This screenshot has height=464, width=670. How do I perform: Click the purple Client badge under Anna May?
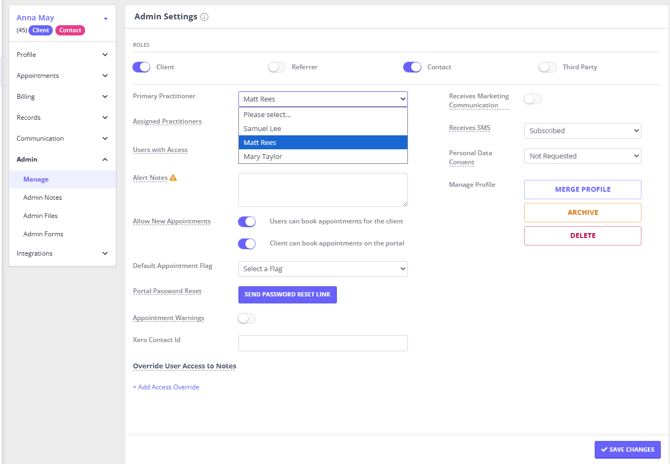40,30
